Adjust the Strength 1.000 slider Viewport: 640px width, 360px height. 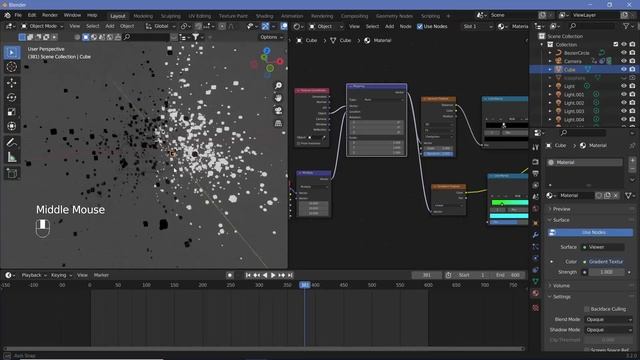tap(607, 272)
